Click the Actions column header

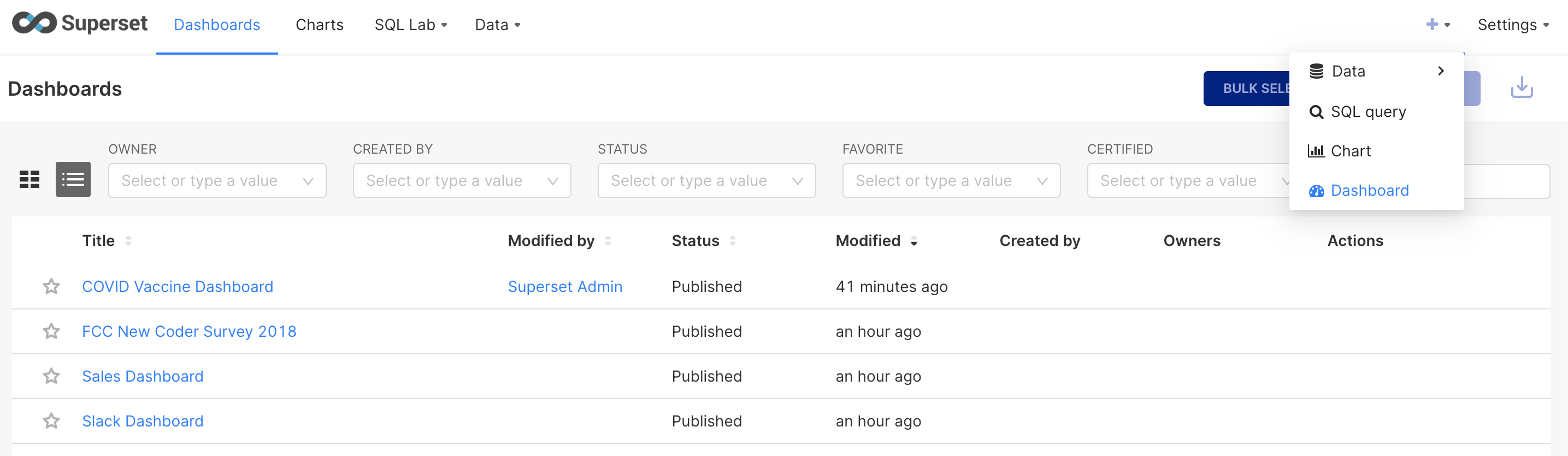(1355, 241)
